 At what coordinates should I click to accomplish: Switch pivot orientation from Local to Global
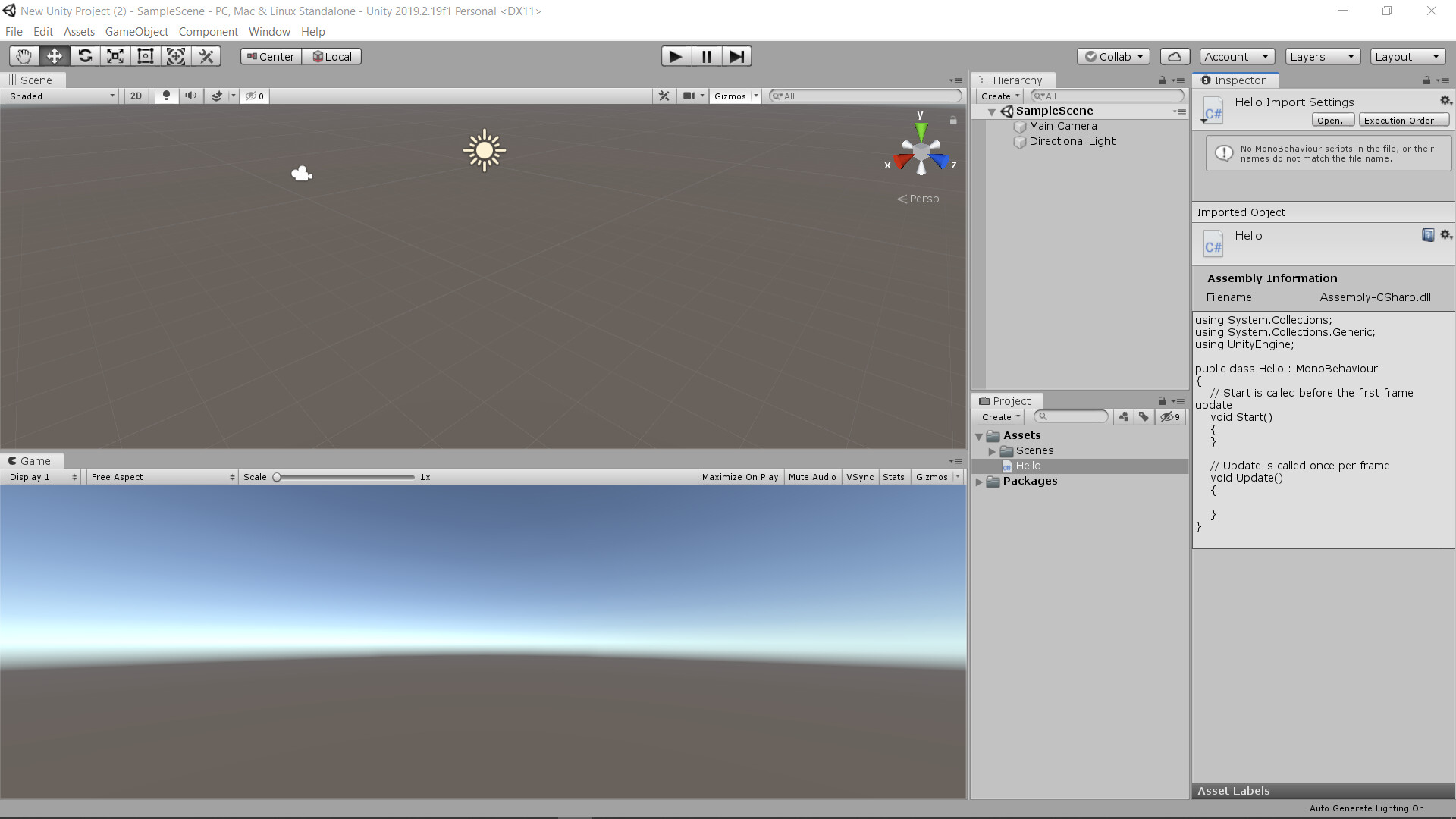click(331, 55)
